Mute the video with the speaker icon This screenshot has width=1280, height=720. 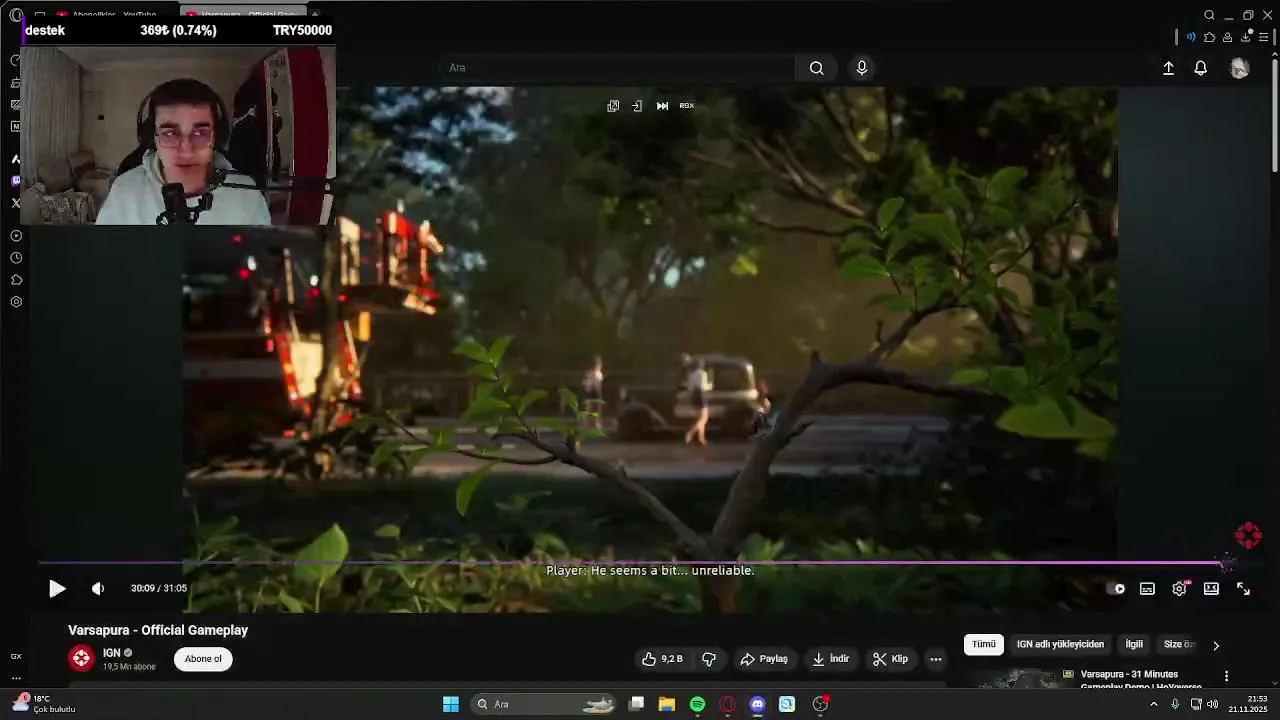98,589
